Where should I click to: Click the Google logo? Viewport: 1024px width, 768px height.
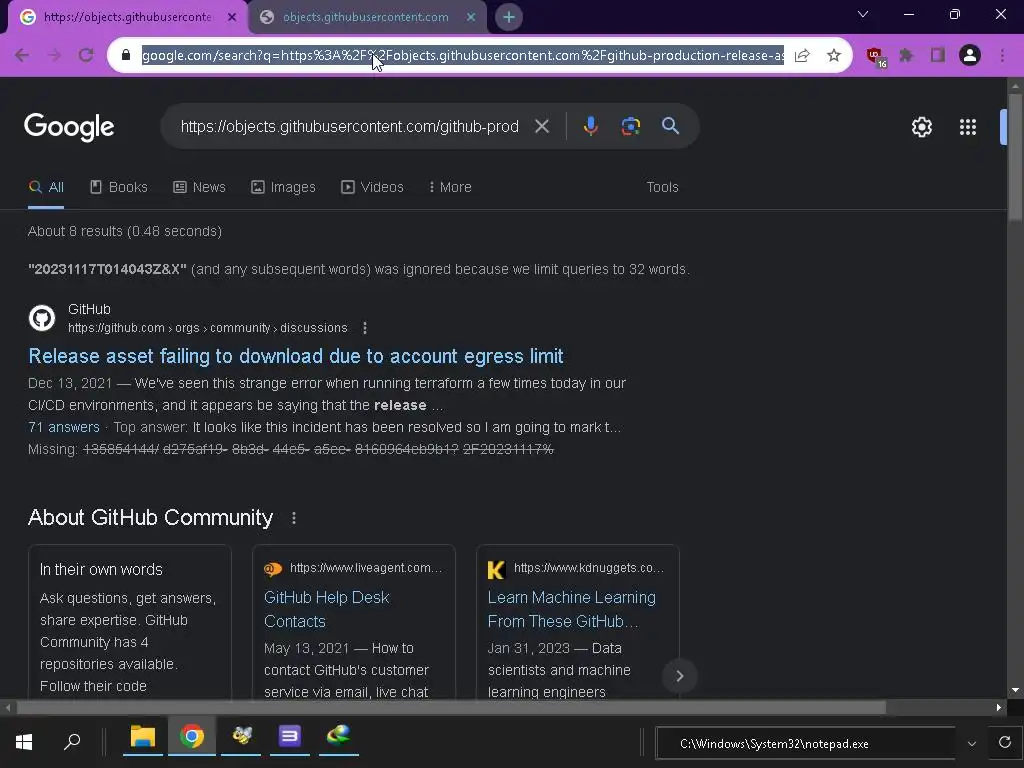(69, 127)
